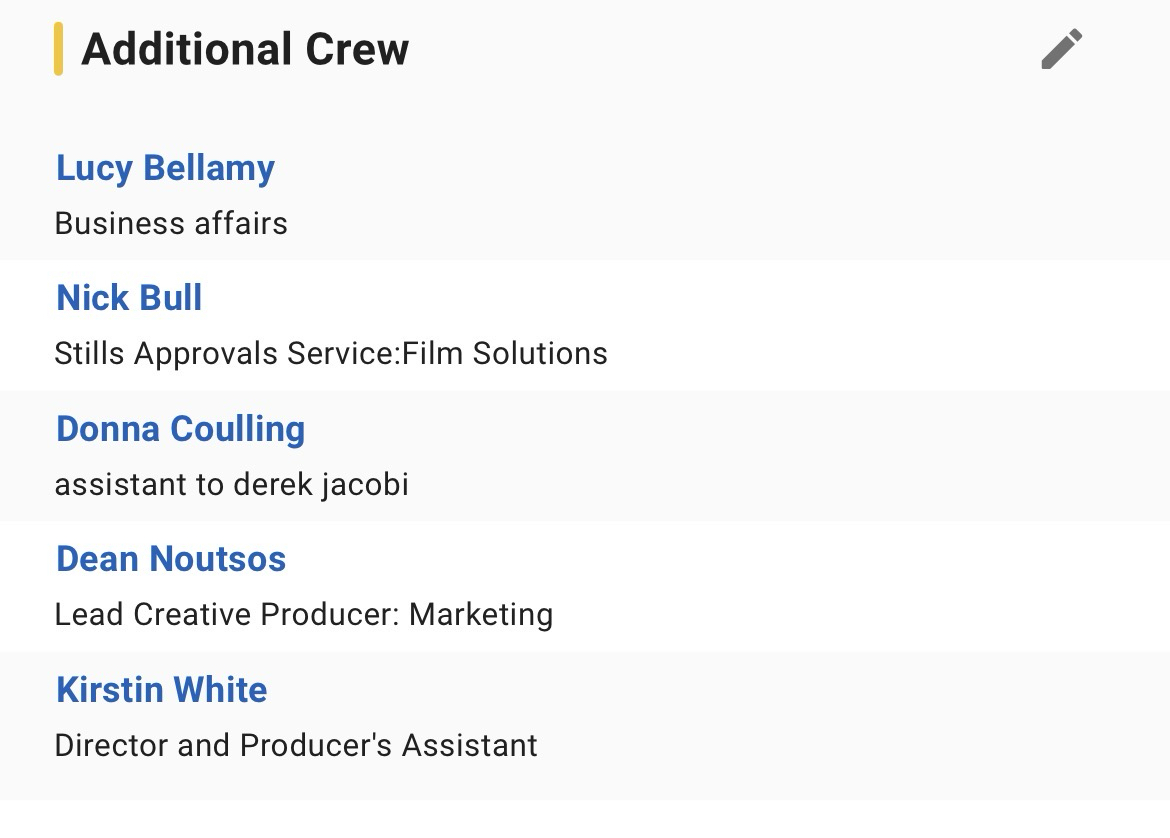This screenshot has height=838, width=1170.
Task: Click the Lead Creative Producer: Marketing text
Action: (x=303, y=615)
